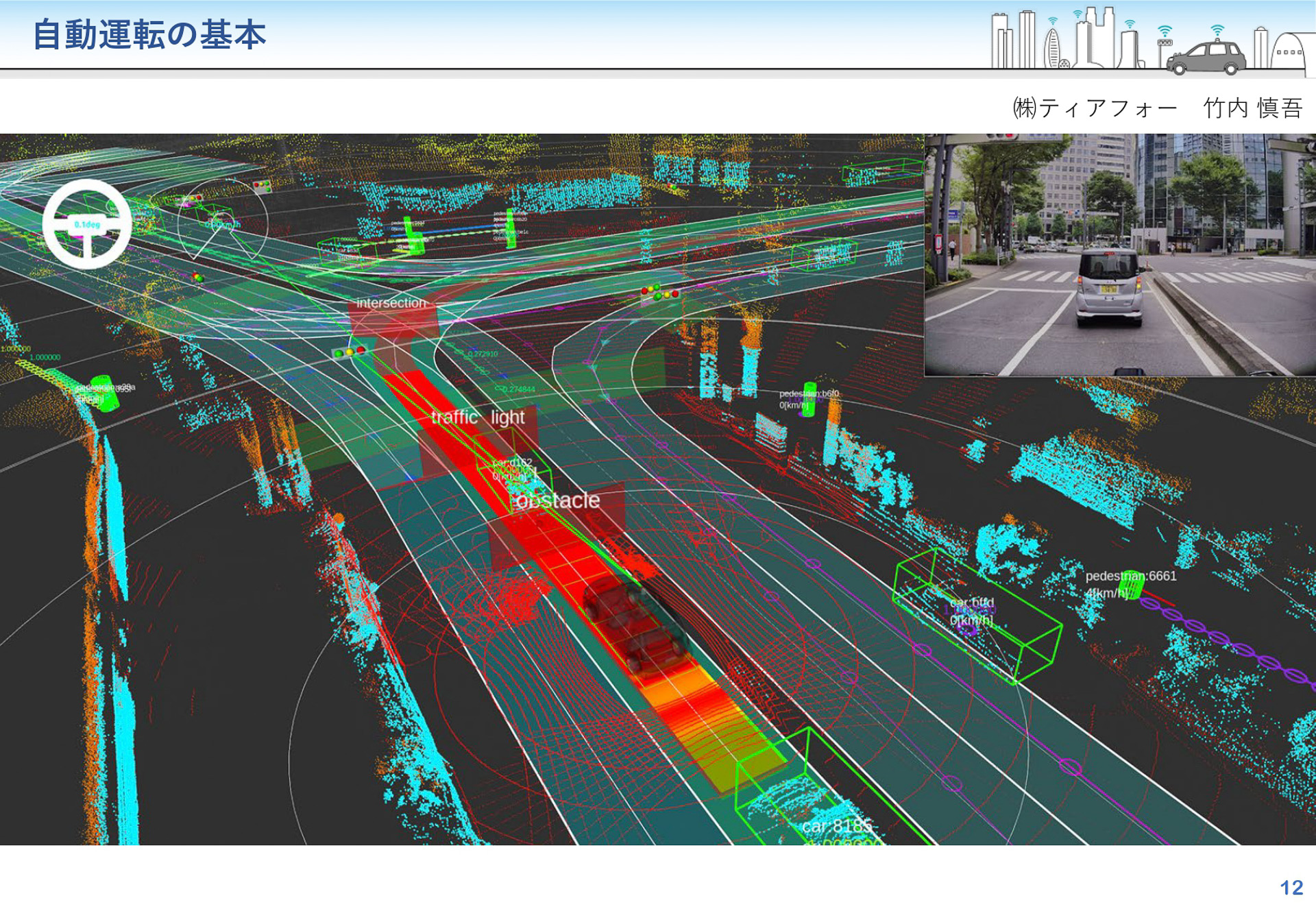This screenshot has height=911, width=1316.
Task: Click the 'traffic light' label
Action: click(478, 417)
